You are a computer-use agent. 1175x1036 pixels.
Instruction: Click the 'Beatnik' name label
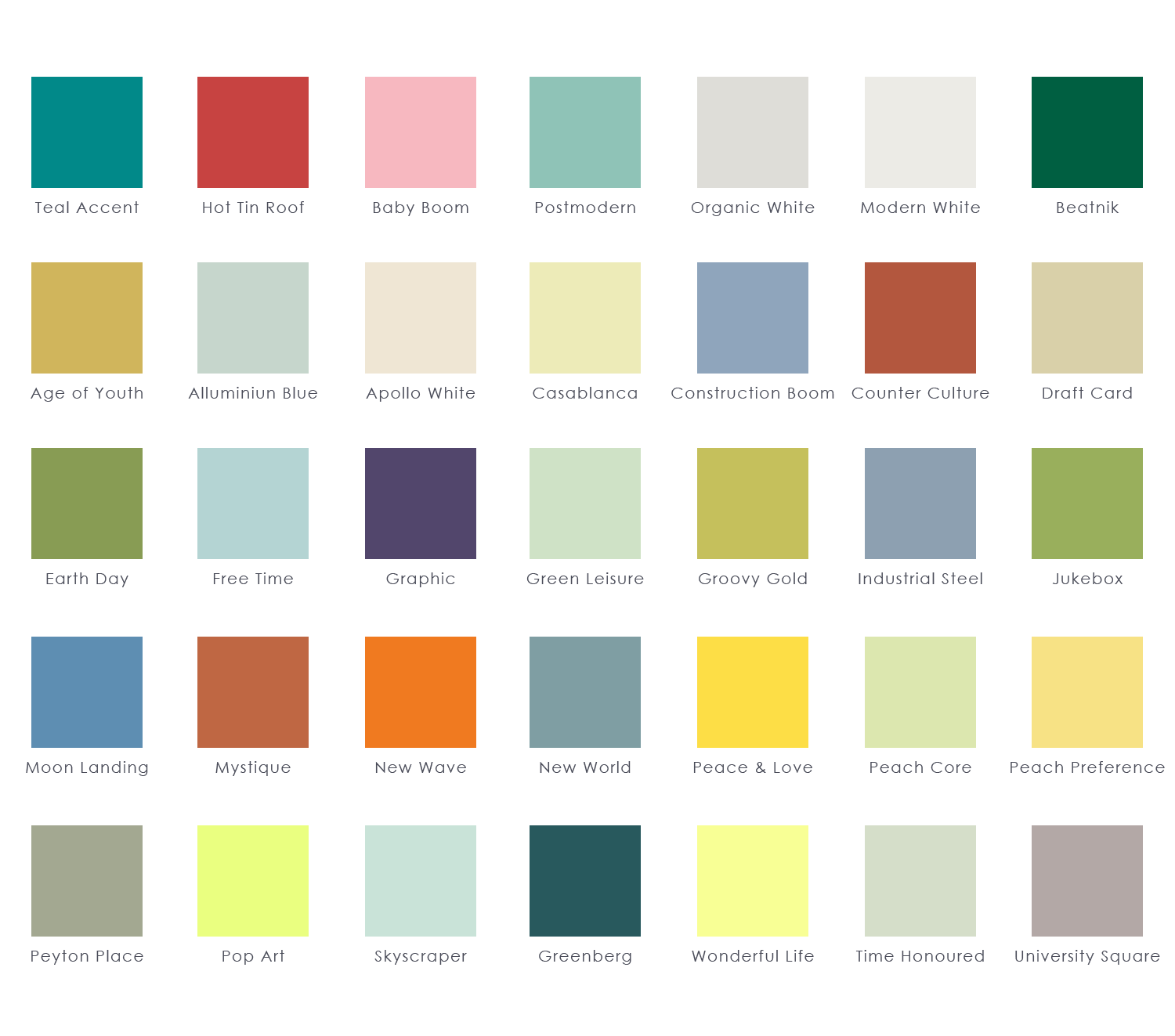1087,208
